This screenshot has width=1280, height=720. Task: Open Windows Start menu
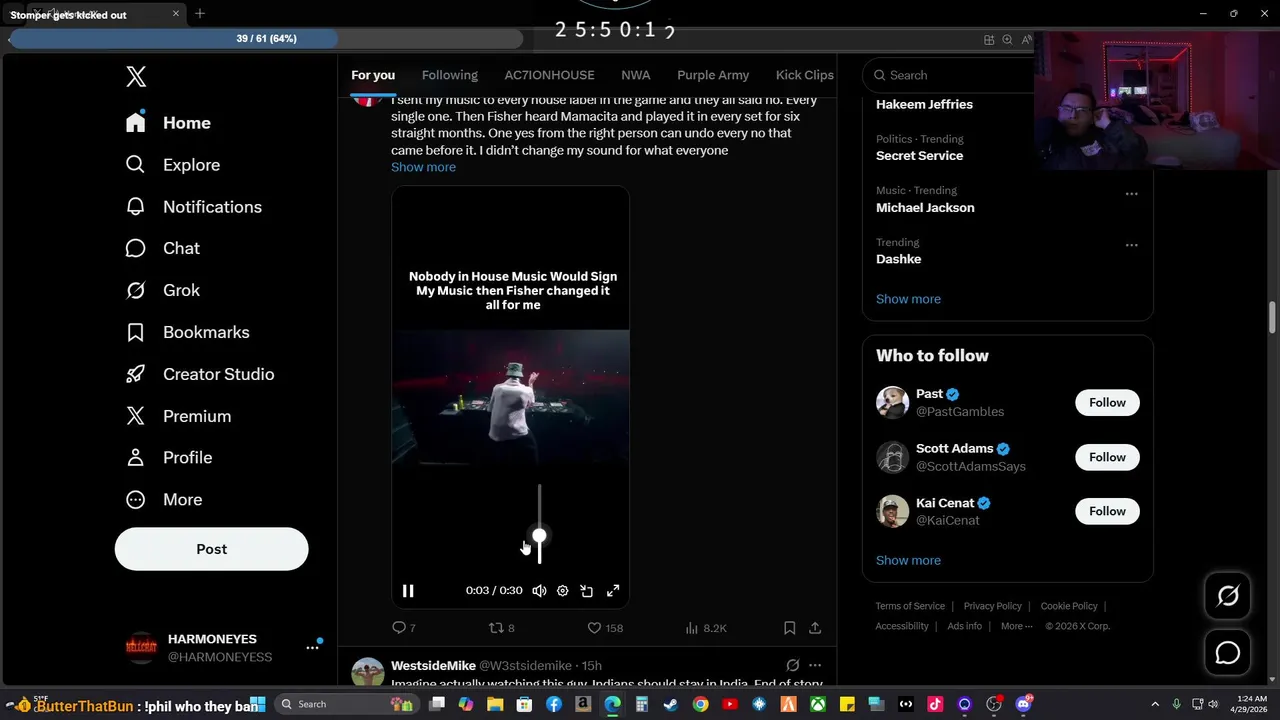pyautogui.click(x=257, y=704)
